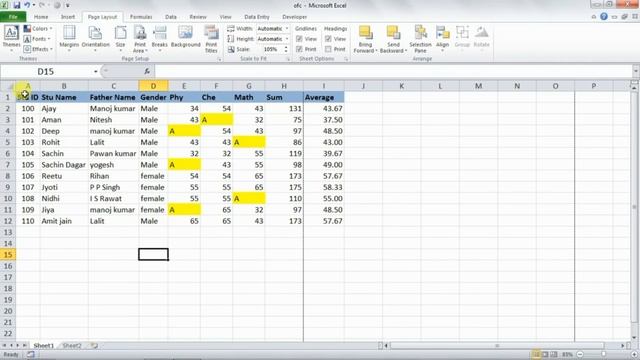Image resolution: width=640 pixels, height=360 pixels.
Task: Toggle Gridlines View checkbox
Action: [299, 39]
